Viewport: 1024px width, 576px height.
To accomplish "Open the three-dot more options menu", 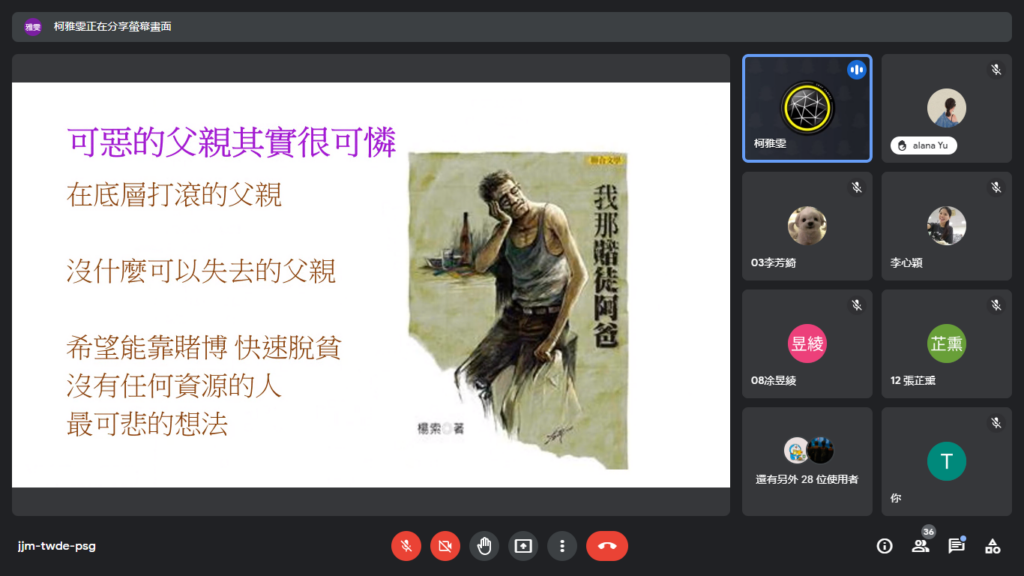I will pyautogui.click(x=562, y=546).
